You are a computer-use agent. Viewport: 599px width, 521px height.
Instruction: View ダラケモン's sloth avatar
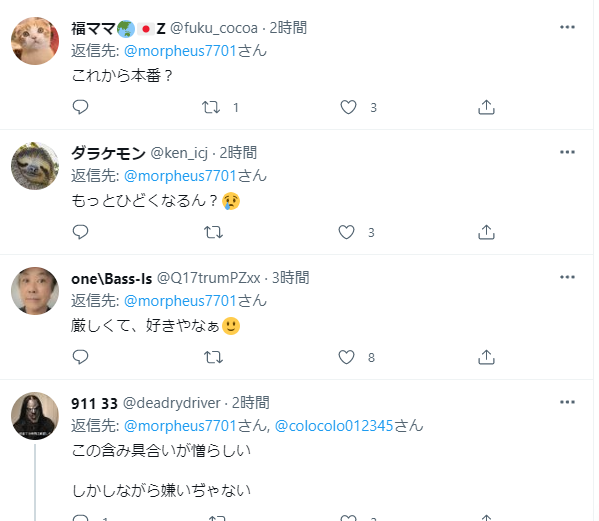point(35,166)
